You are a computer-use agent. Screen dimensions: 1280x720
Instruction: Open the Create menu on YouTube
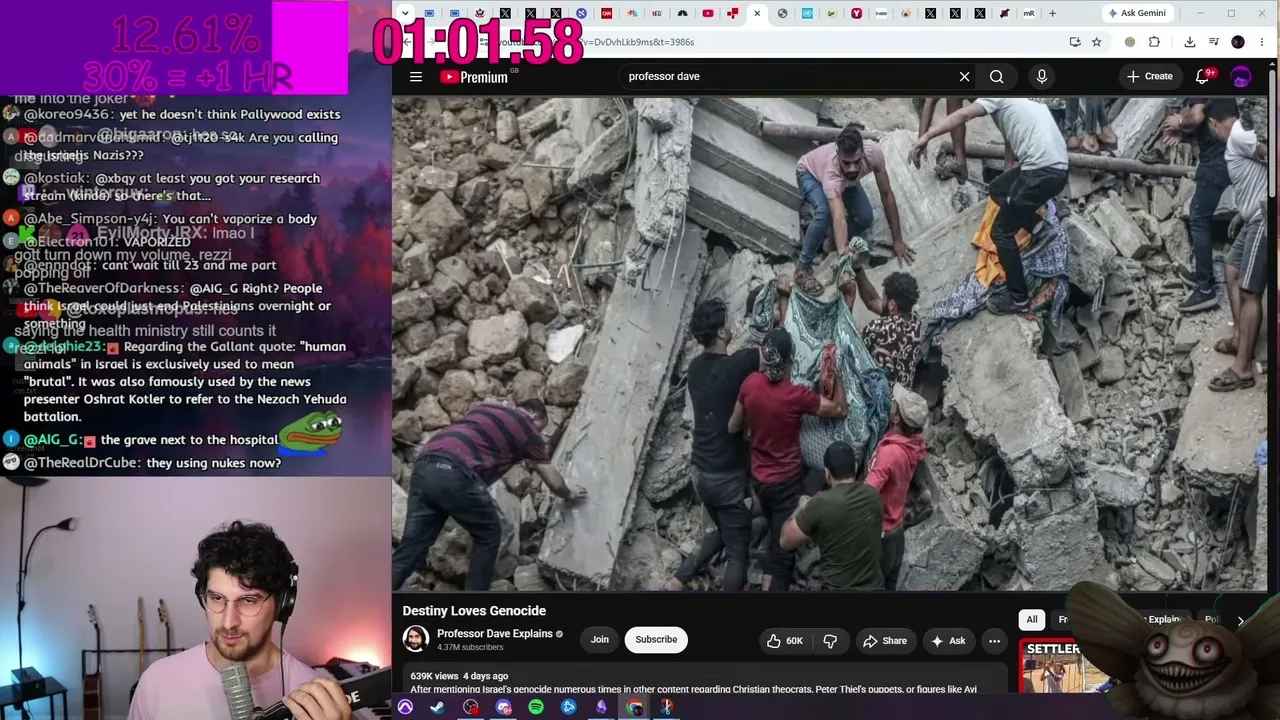(x=1149, y=77)
